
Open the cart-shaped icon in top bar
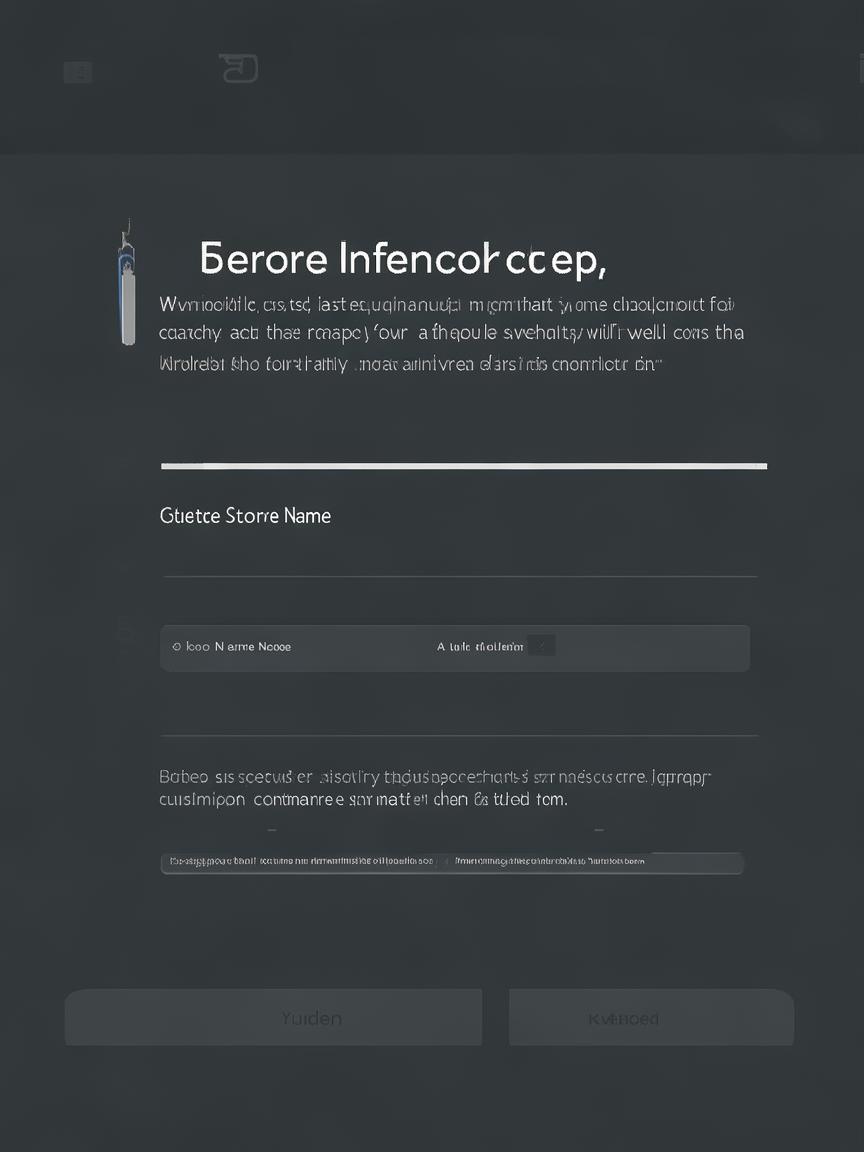pos(239,68)
